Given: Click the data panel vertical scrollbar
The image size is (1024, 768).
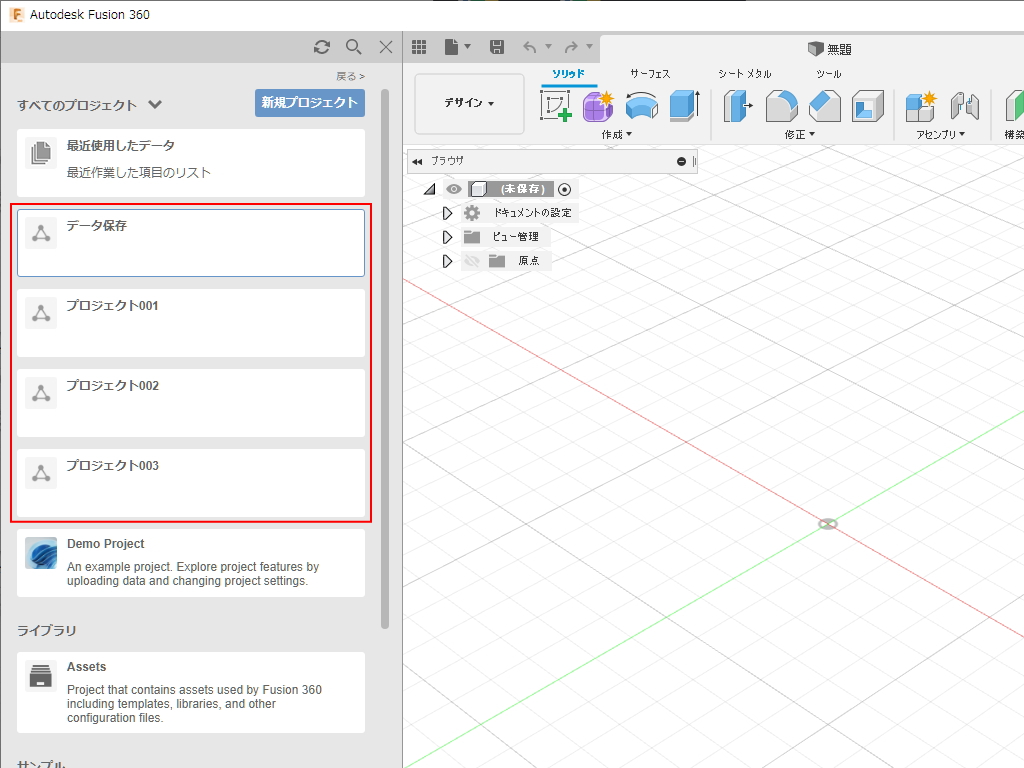Looking at the screenshot, I should [385, 359].
